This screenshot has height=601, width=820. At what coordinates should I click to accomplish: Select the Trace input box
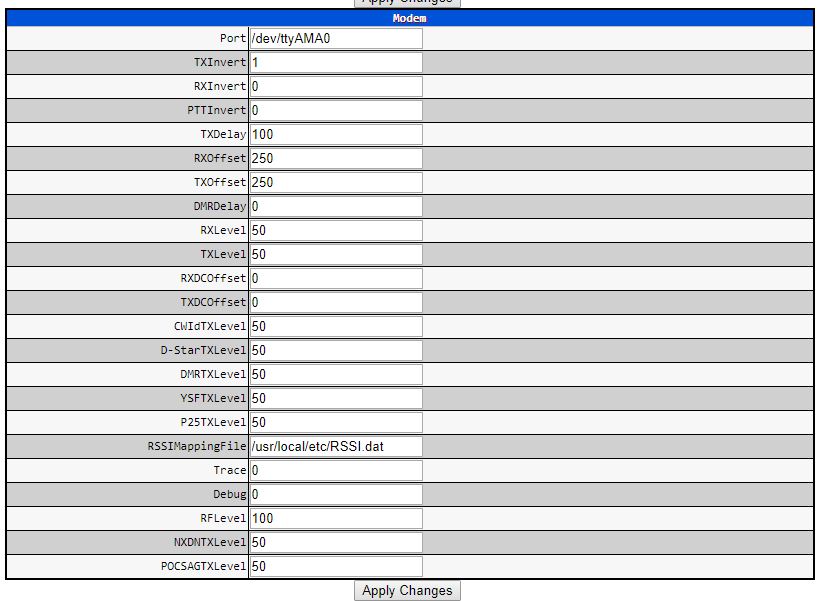coord(336,471)
